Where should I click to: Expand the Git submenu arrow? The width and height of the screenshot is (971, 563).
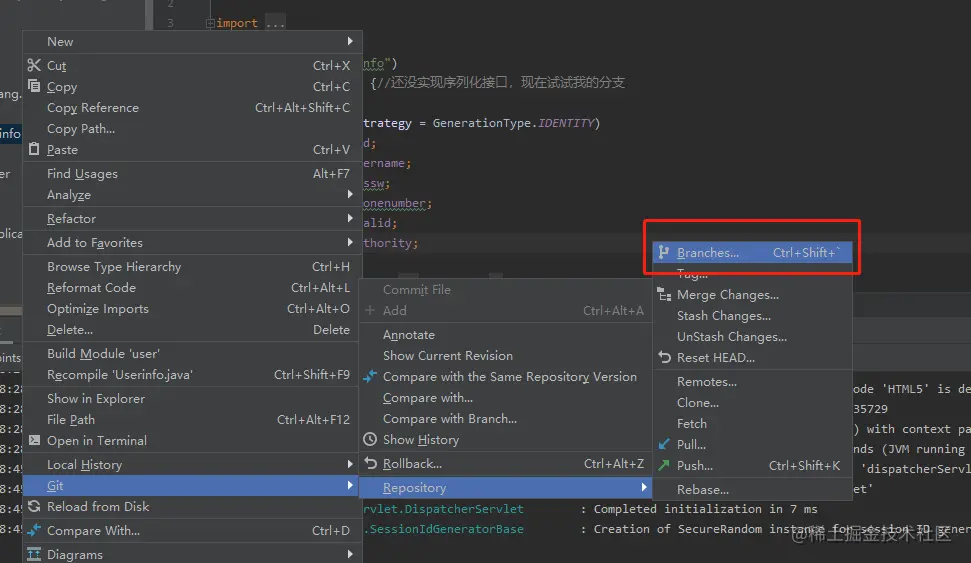point(350,485)
